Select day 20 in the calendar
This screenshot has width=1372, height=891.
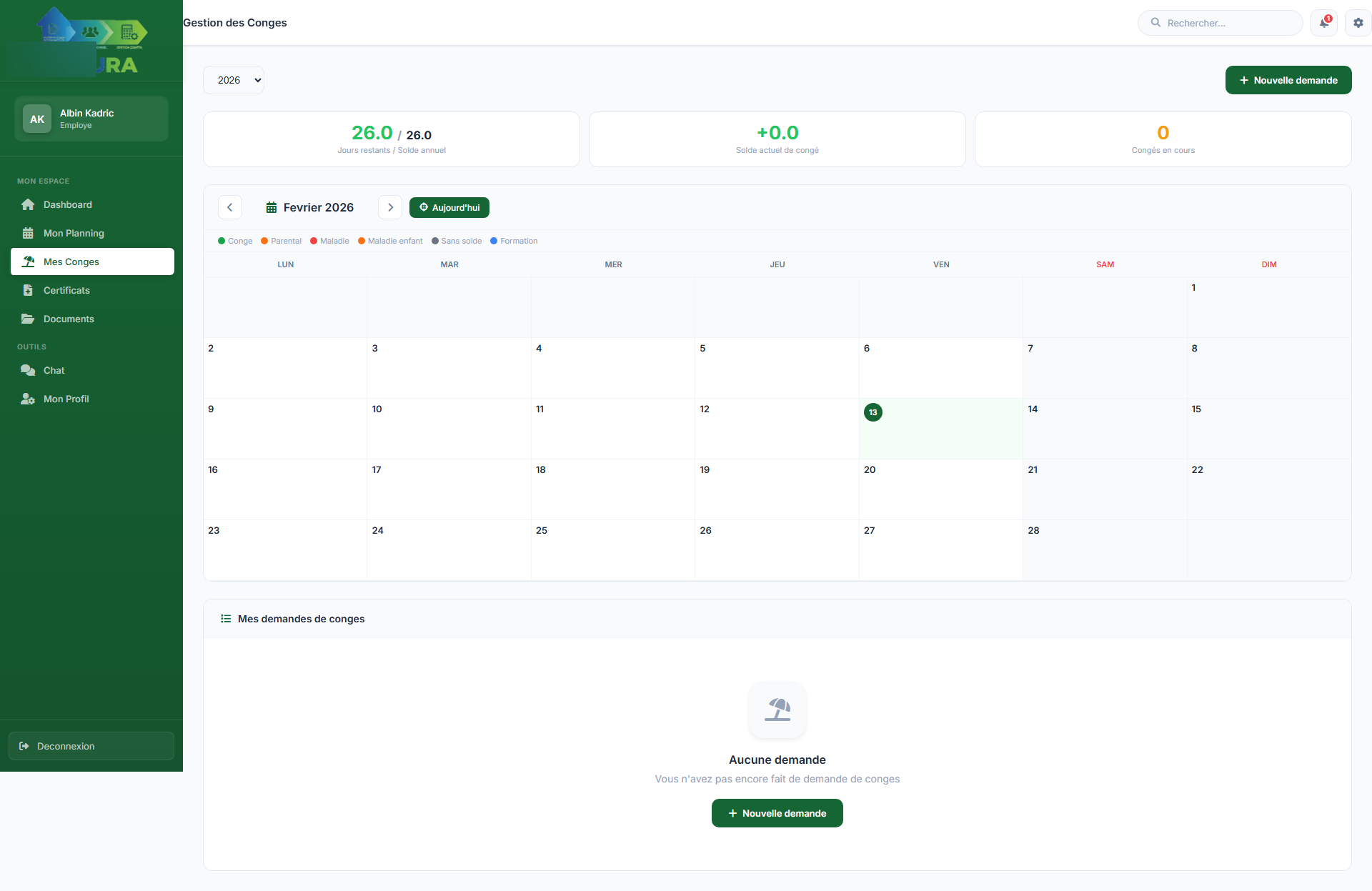tap(940, 489)
